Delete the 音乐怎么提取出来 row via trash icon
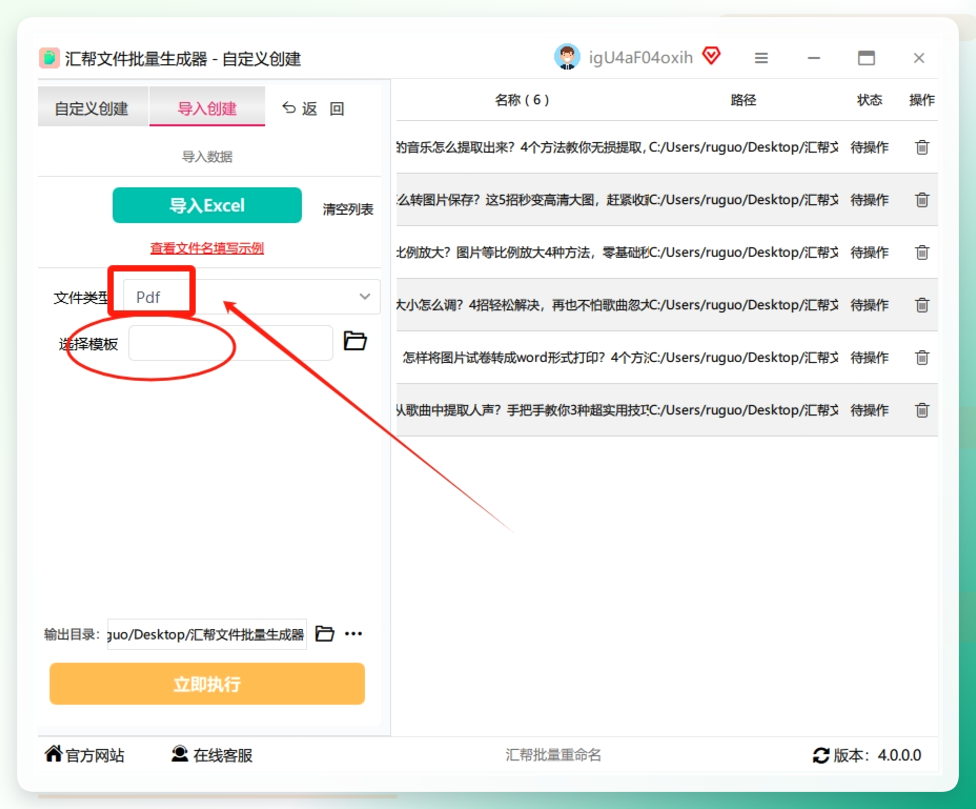976x809 pixels. click(x=922, y=147)
